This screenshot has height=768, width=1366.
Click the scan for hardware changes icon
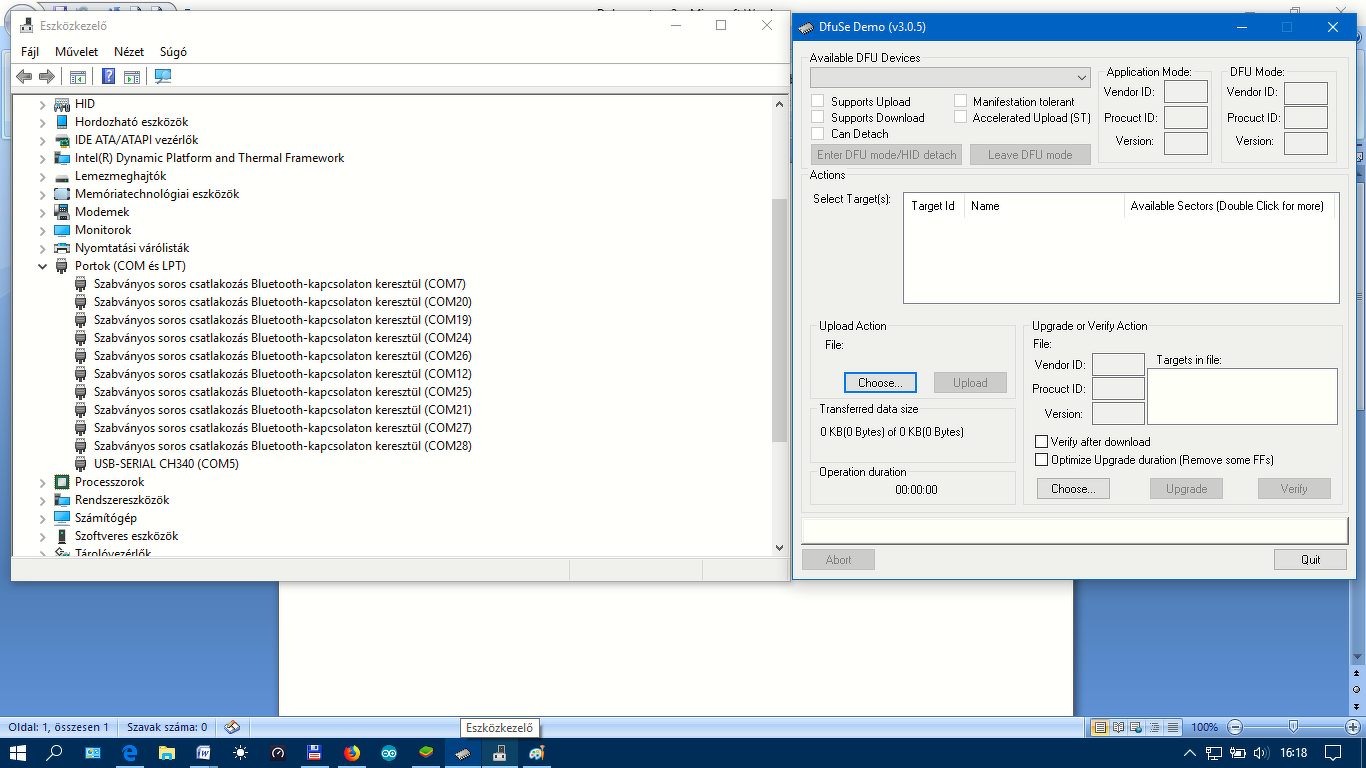click(x=163, y=77)
